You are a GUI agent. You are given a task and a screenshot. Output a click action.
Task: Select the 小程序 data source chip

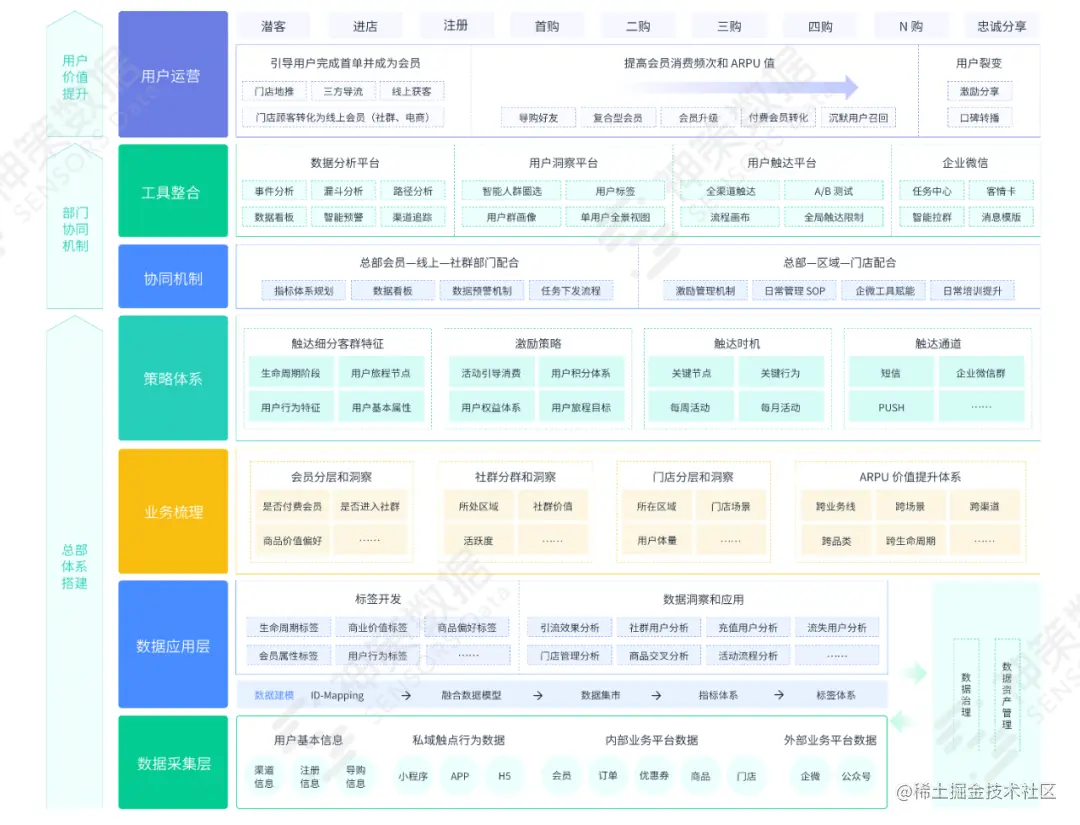click(x=412, y=776)
